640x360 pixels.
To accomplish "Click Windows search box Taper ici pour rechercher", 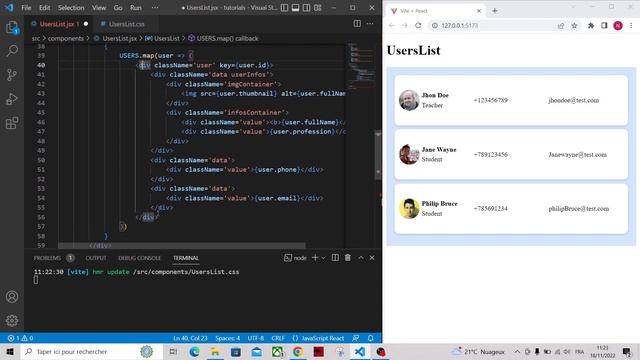I will 91,351.
